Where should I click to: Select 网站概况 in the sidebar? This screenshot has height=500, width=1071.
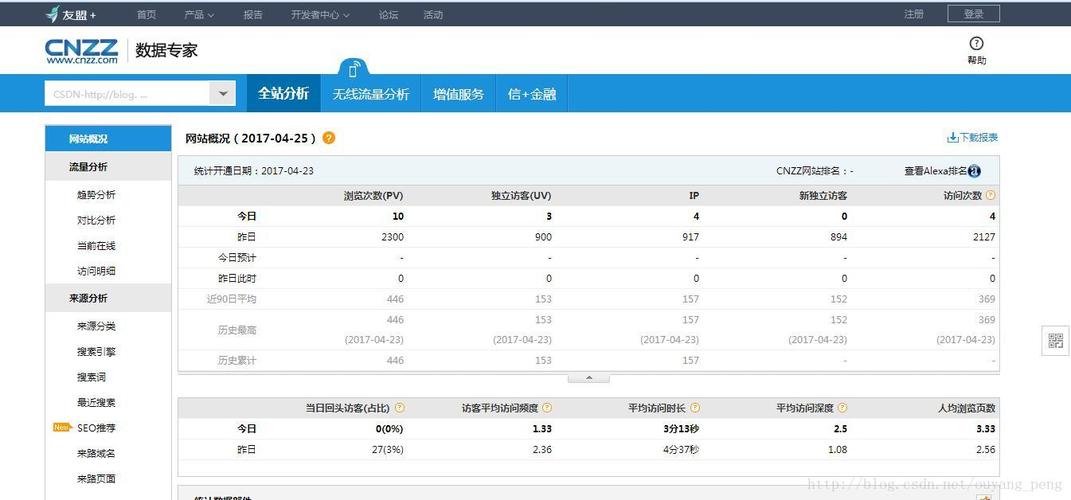(108, 139)
